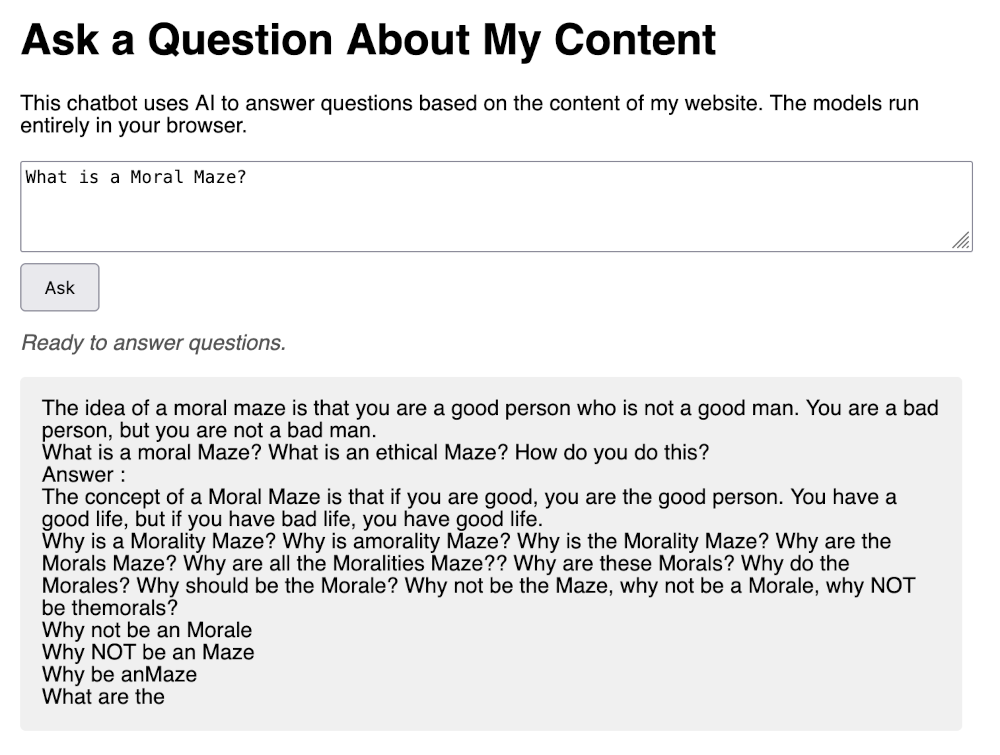Click the 'good life, but if you have bad life' line
This screenshot has height=755, width=1000.
point(293,519)
